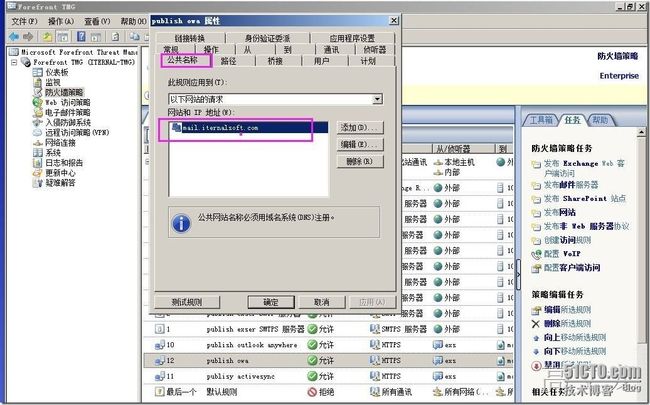This screenshot has height=405, width=650.
Task: Click 添加(D)... button
Action: click(x=360, y=128)
